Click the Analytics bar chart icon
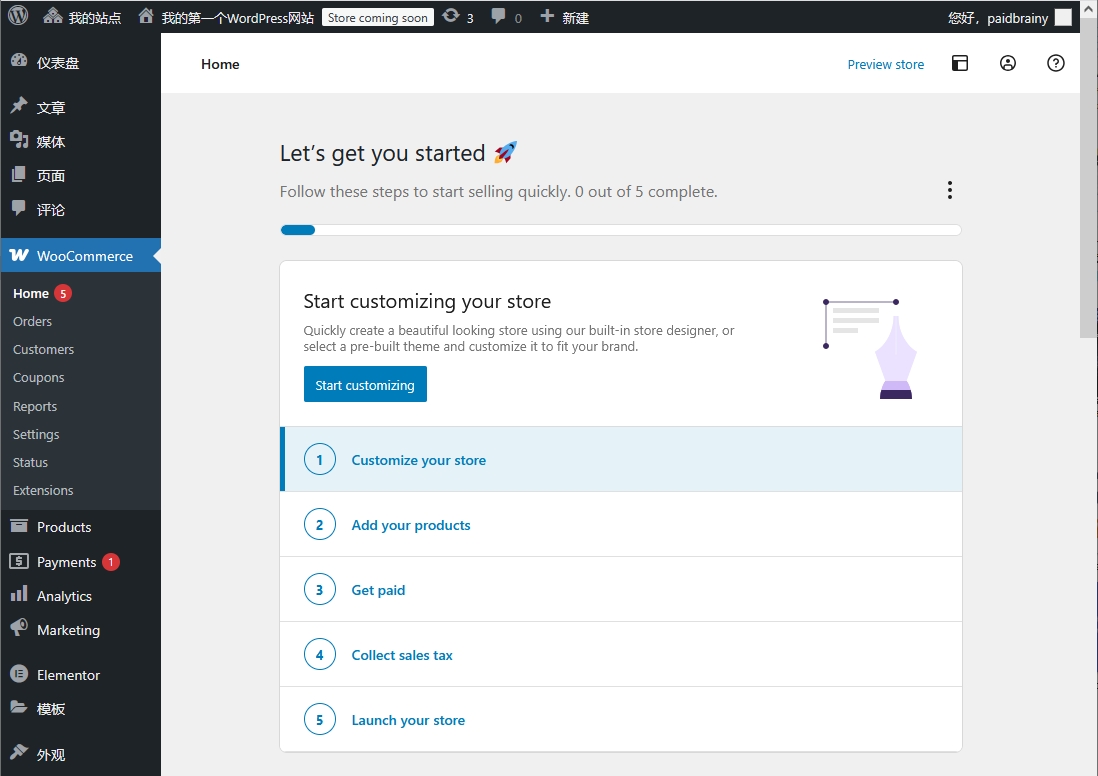The width and height of the screenshot is (1098, 776). [x=19, y=595]
